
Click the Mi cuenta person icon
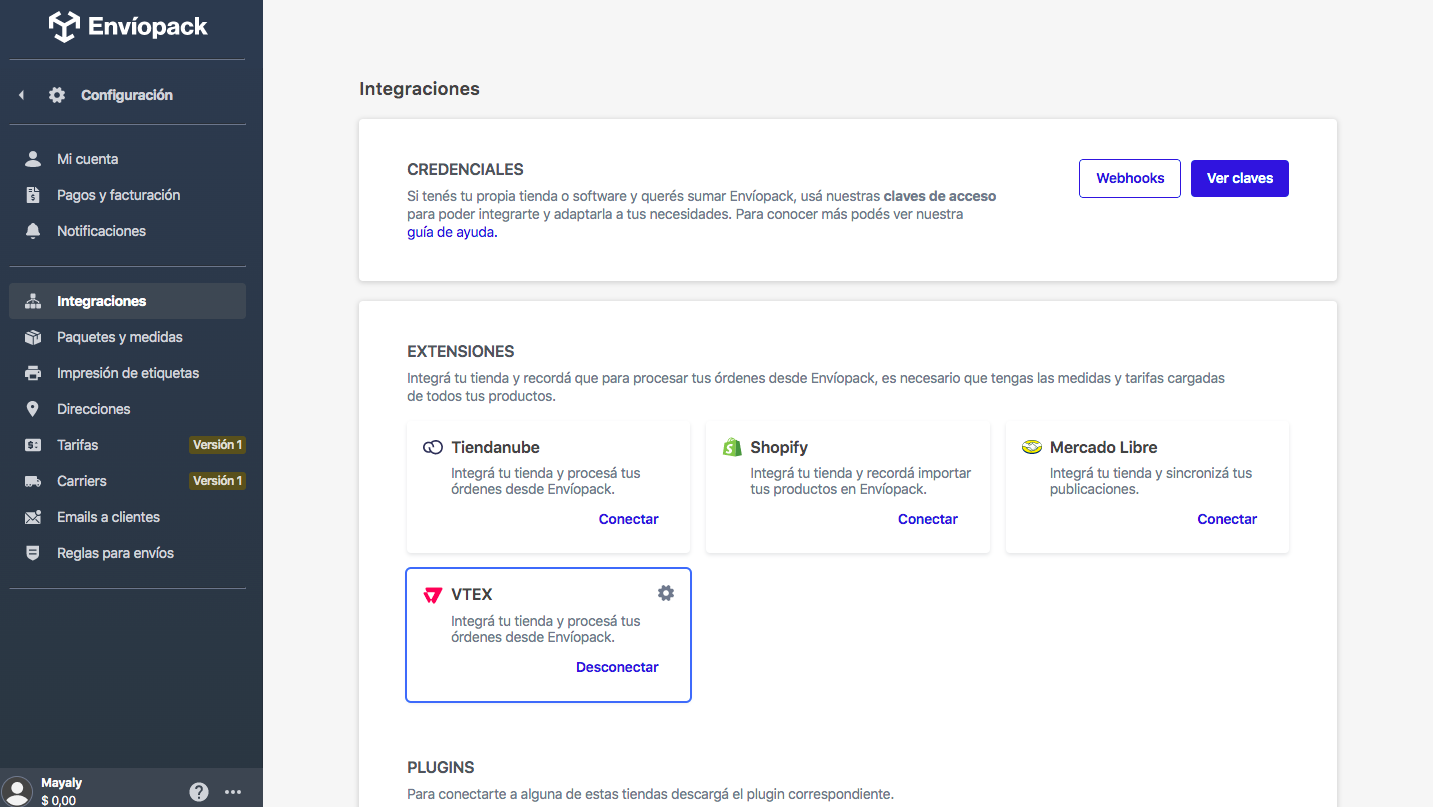click(x=33, y=159)
